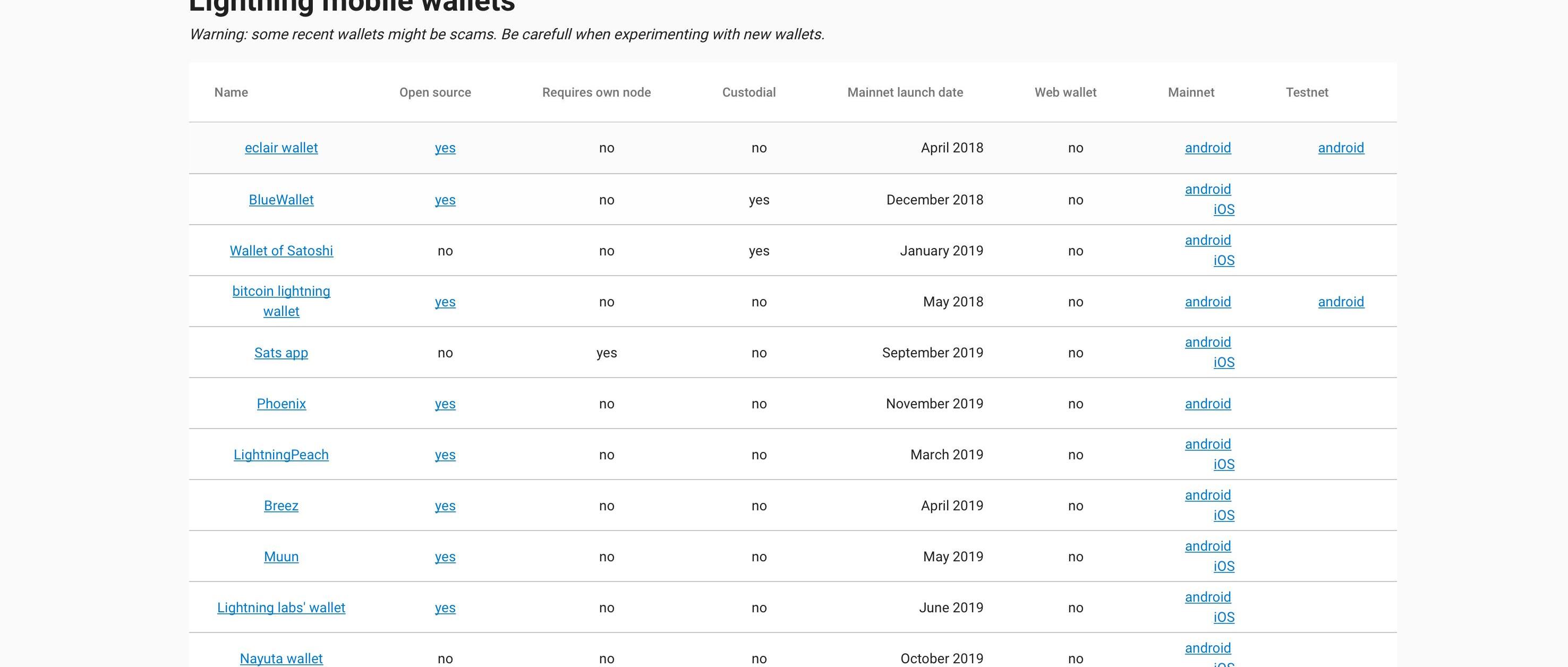The height and width of the screenshot is (667, 1568).
Task: Click Wallet of Satoshi android link
Action: 1207,241
